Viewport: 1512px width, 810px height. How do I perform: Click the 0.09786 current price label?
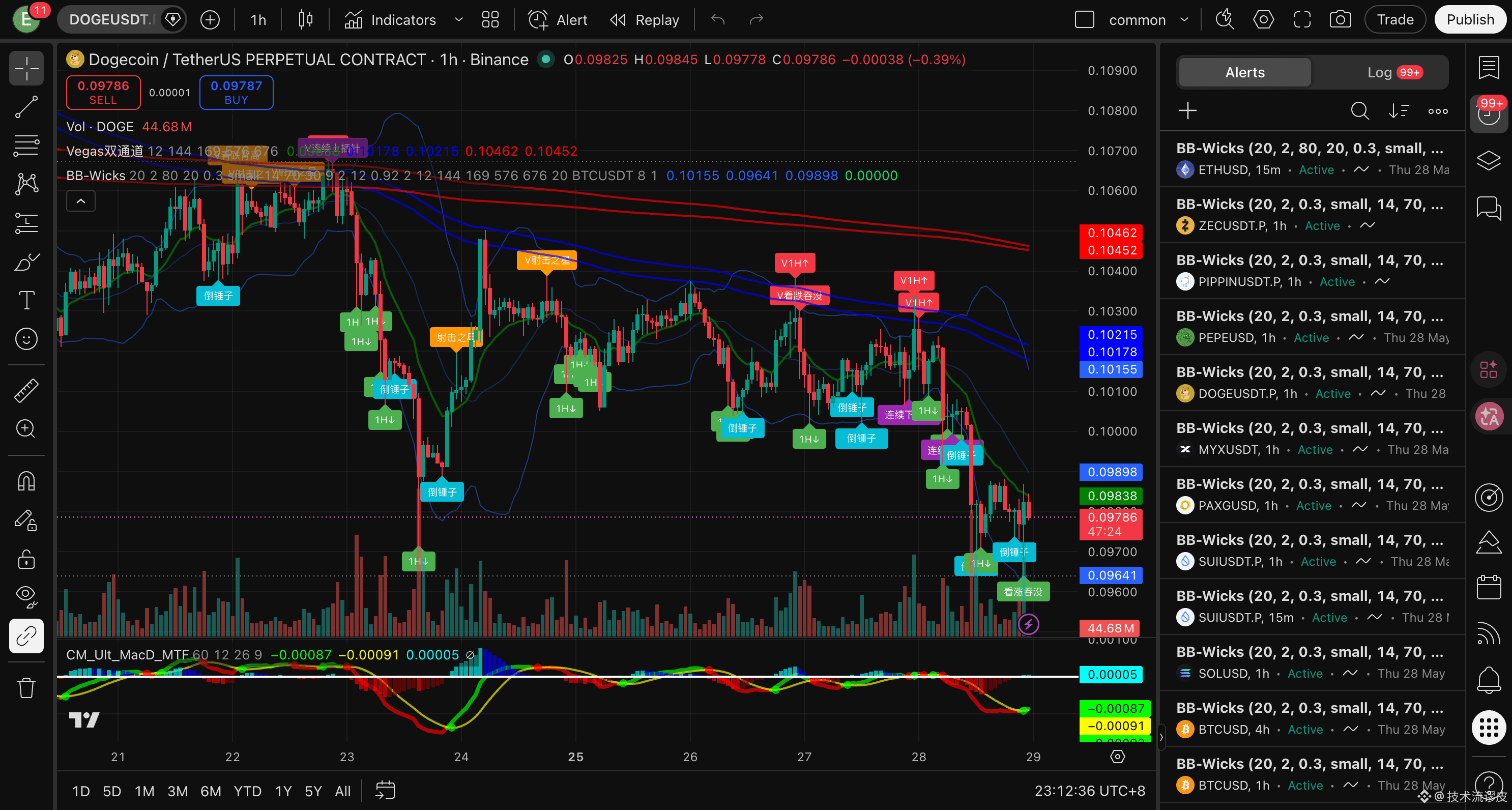pyautogui.click(x=1111, y=524)
